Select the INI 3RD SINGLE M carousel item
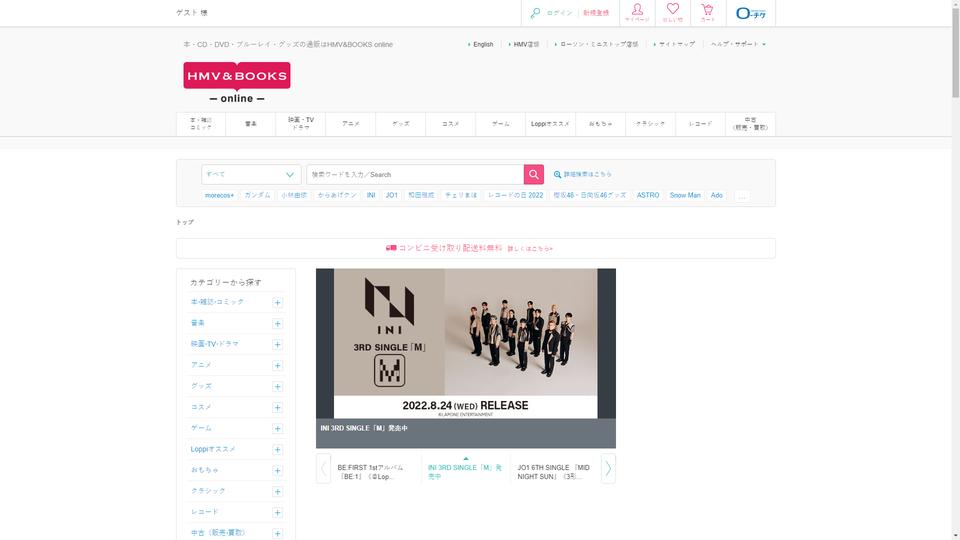The image size is (960, 540). (x=465, y=471)
